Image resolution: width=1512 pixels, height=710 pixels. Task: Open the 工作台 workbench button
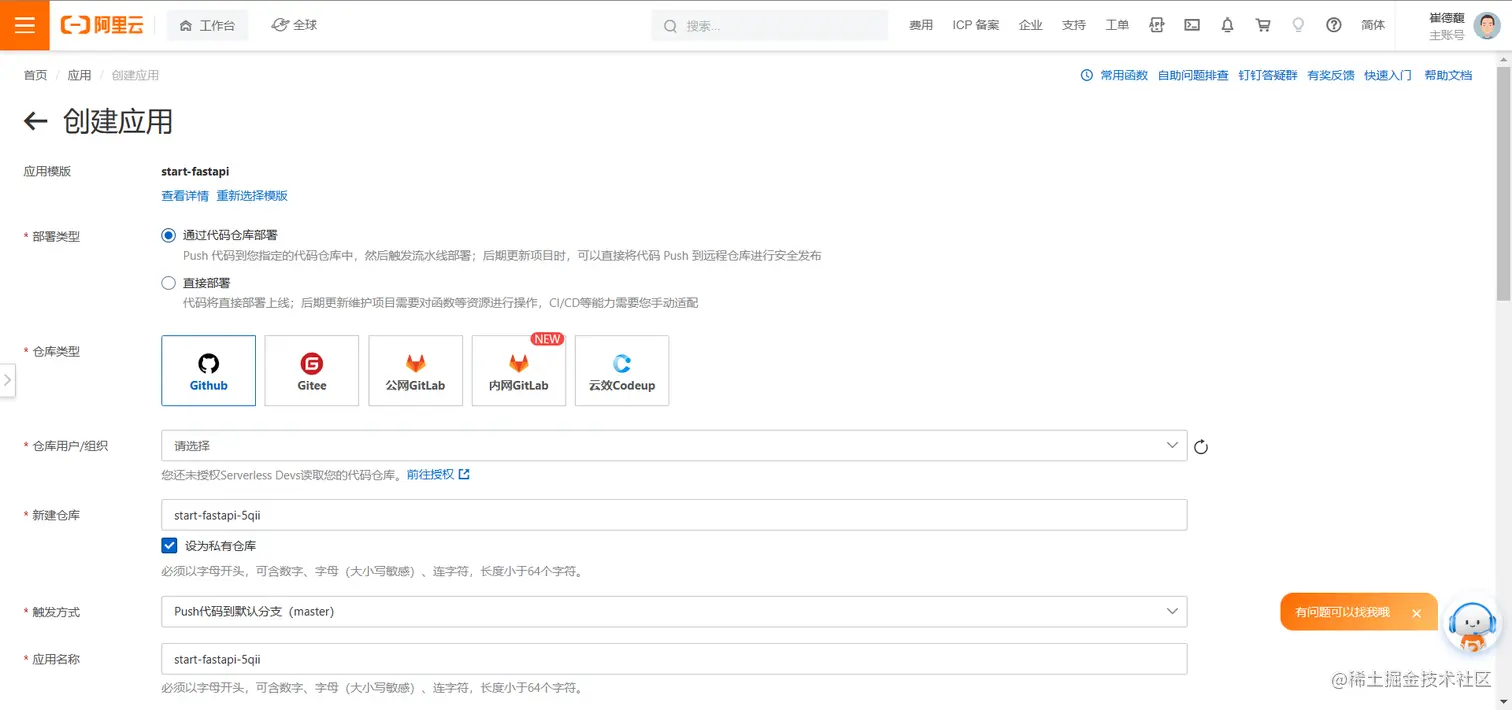tap(207, 25)
